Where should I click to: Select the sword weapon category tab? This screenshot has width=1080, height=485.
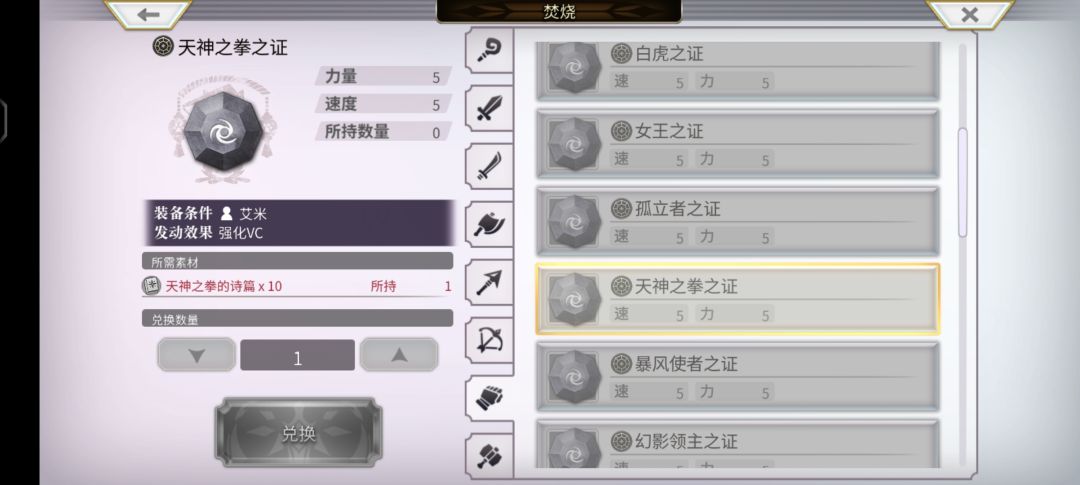point(490,108)
